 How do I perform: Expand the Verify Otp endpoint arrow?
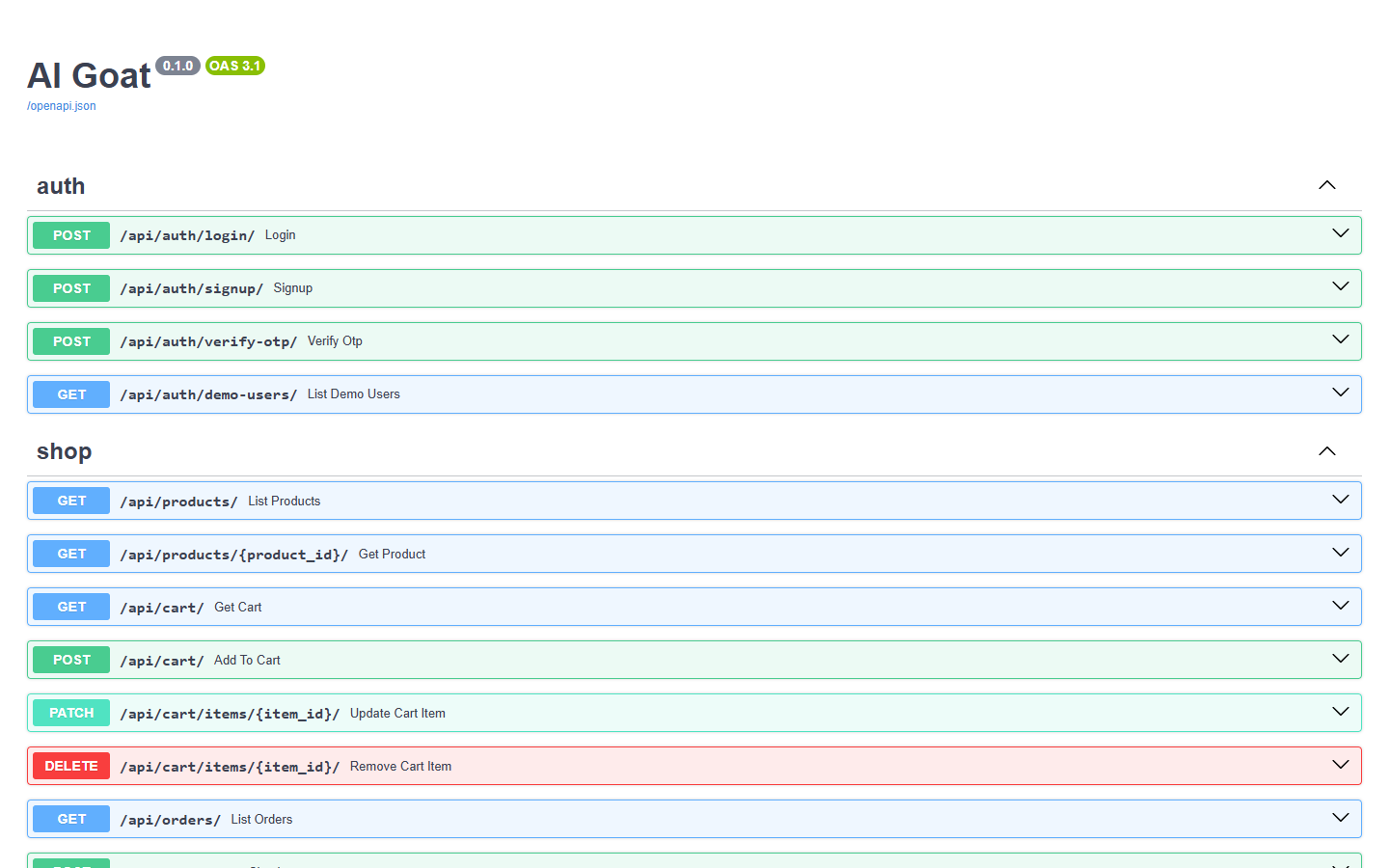point(1341,339)
